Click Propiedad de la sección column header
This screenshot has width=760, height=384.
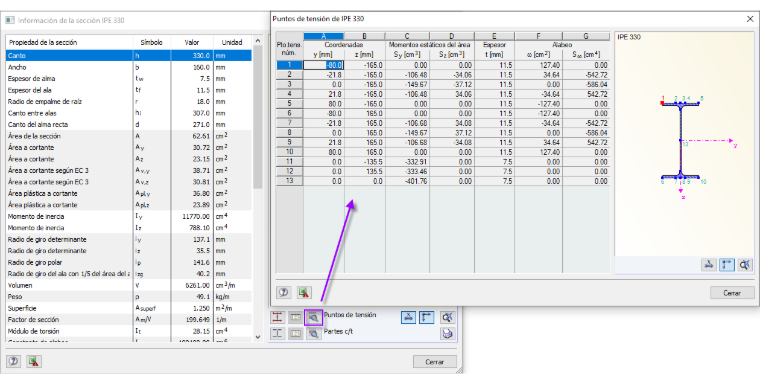tap(69, 43)
